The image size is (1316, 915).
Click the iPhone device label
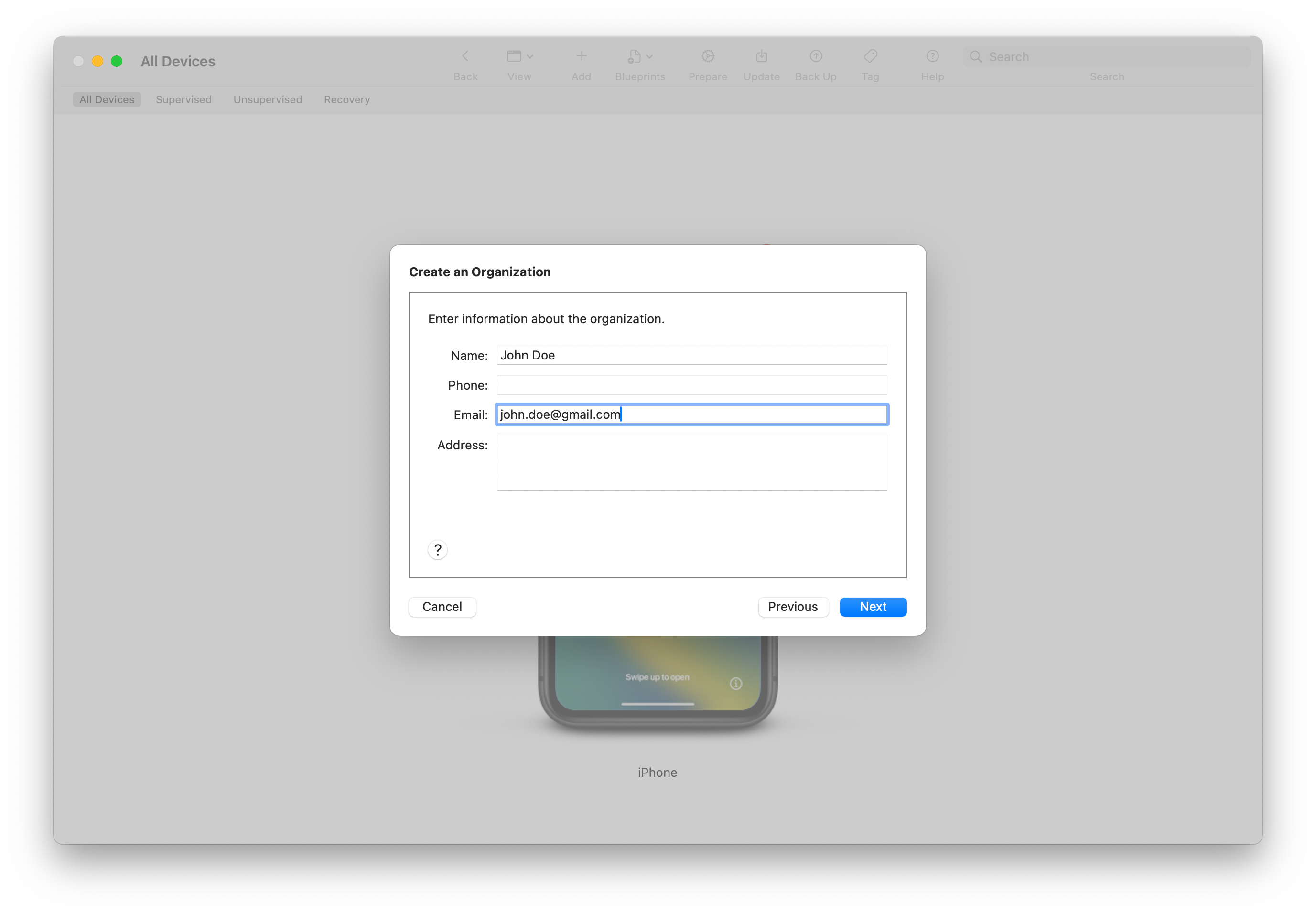pos(657,772)
